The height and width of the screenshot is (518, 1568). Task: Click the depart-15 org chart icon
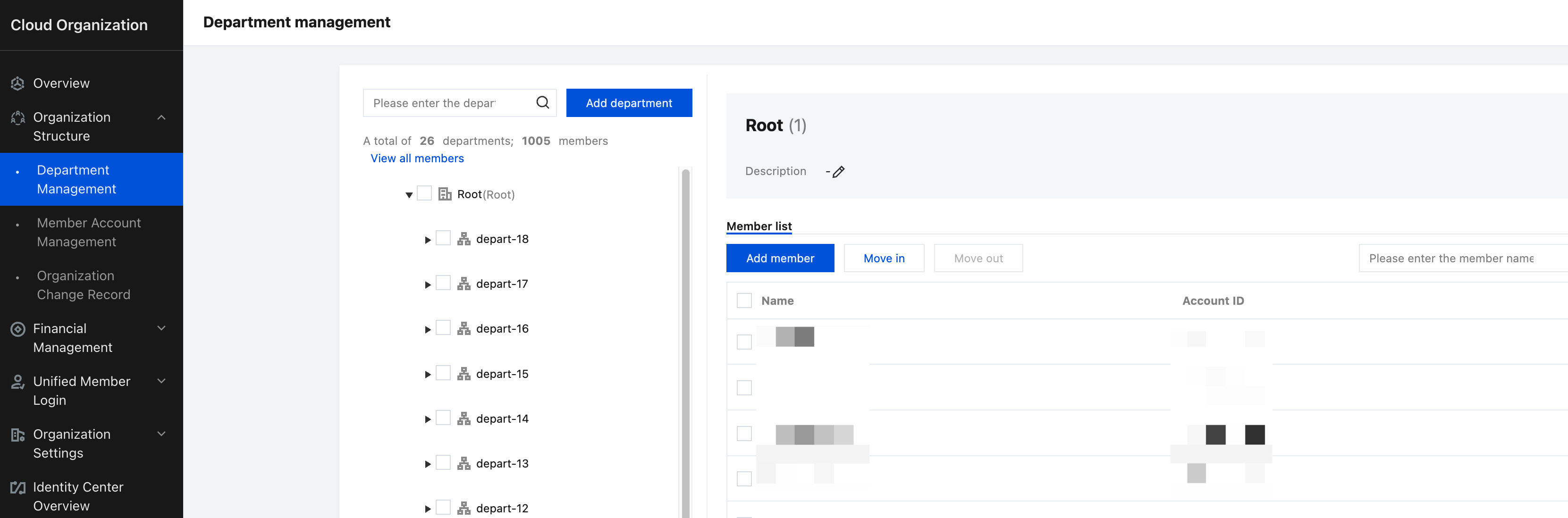click(x=464, y=374)
